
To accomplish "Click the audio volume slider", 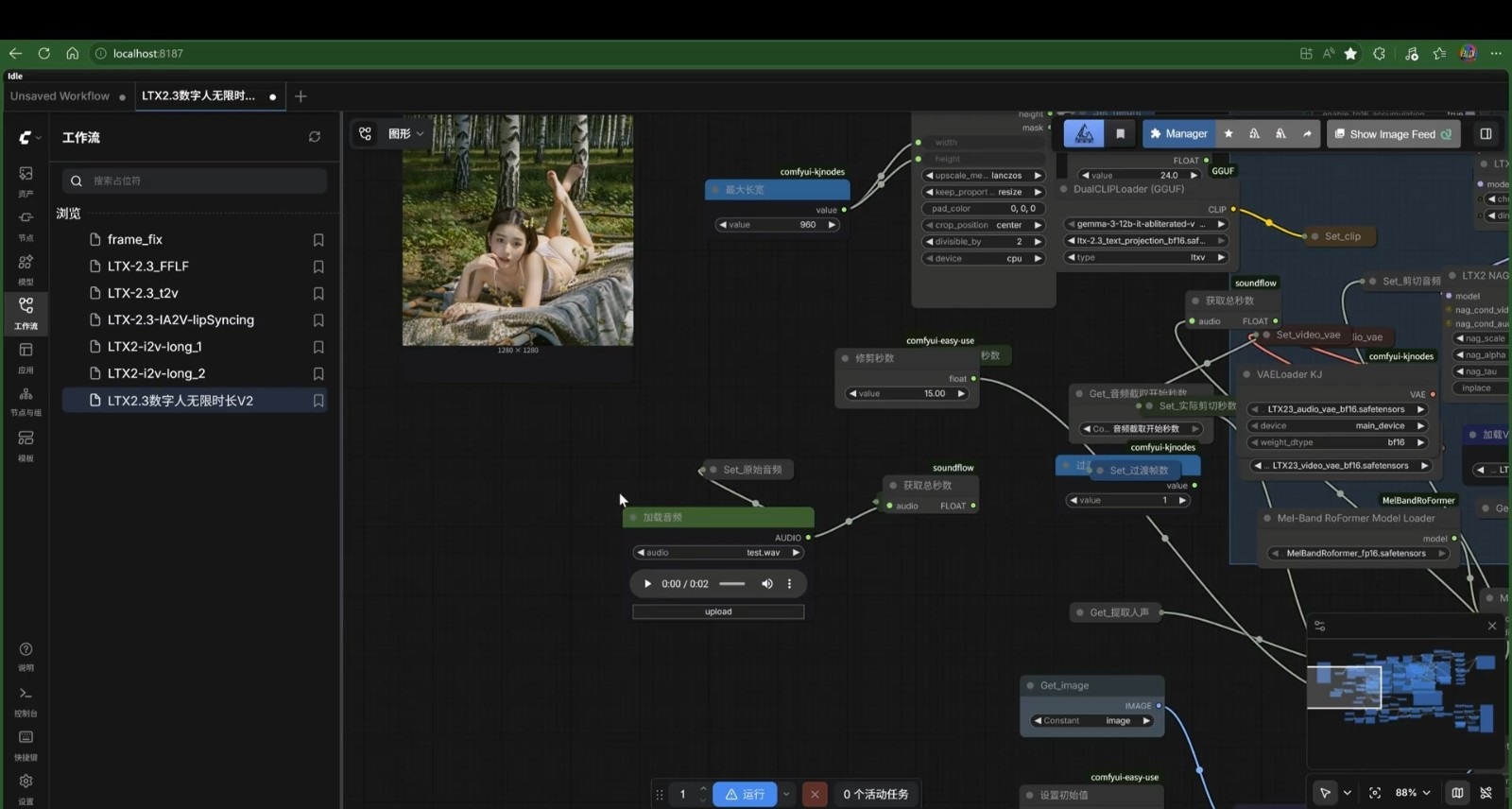I will click(732, 584).
